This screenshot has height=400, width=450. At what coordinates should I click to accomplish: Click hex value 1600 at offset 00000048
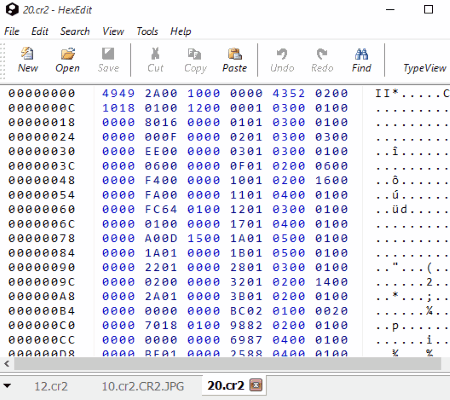point(331,180)
